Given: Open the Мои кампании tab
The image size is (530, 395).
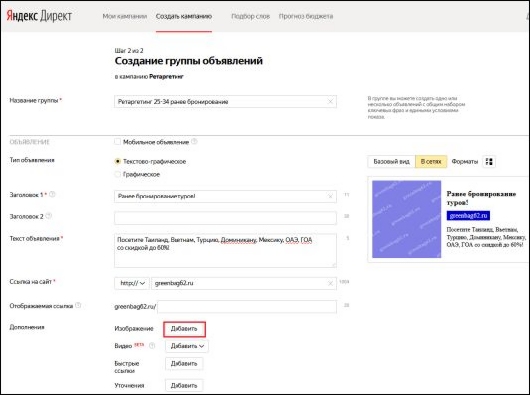Looking at the screenshot, I should pos(125,16).
